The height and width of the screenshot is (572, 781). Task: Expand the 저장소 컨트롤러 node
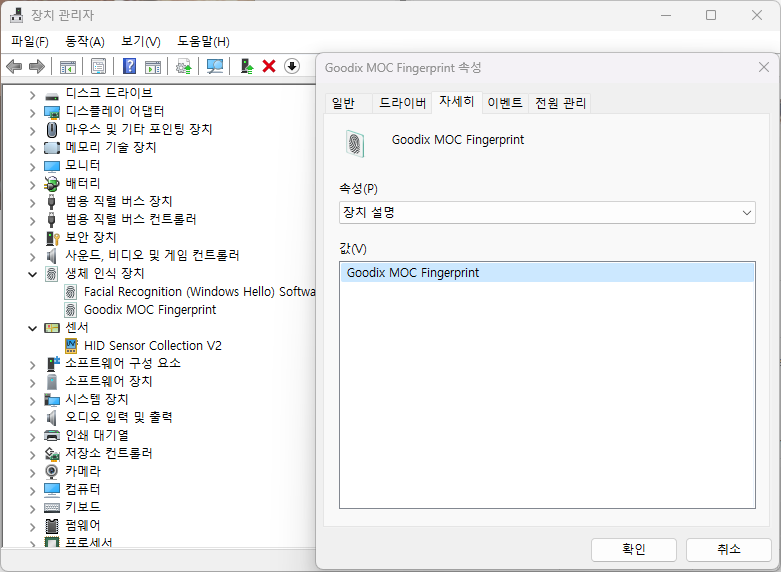pyautogui.click(x=32, y=454)
